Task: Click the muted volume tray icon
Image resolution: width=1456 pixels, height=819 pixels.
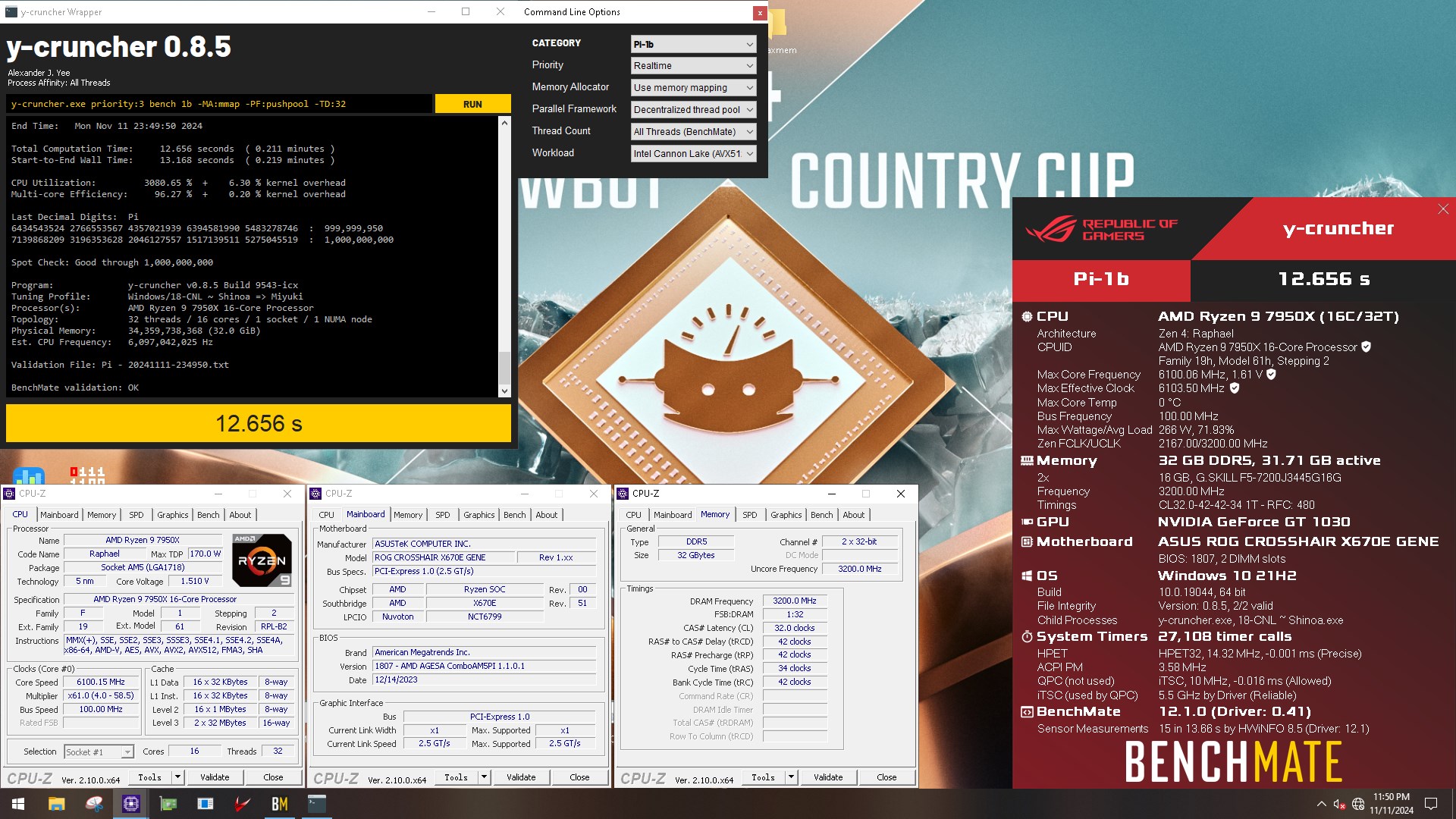Action: [1339, 804]
